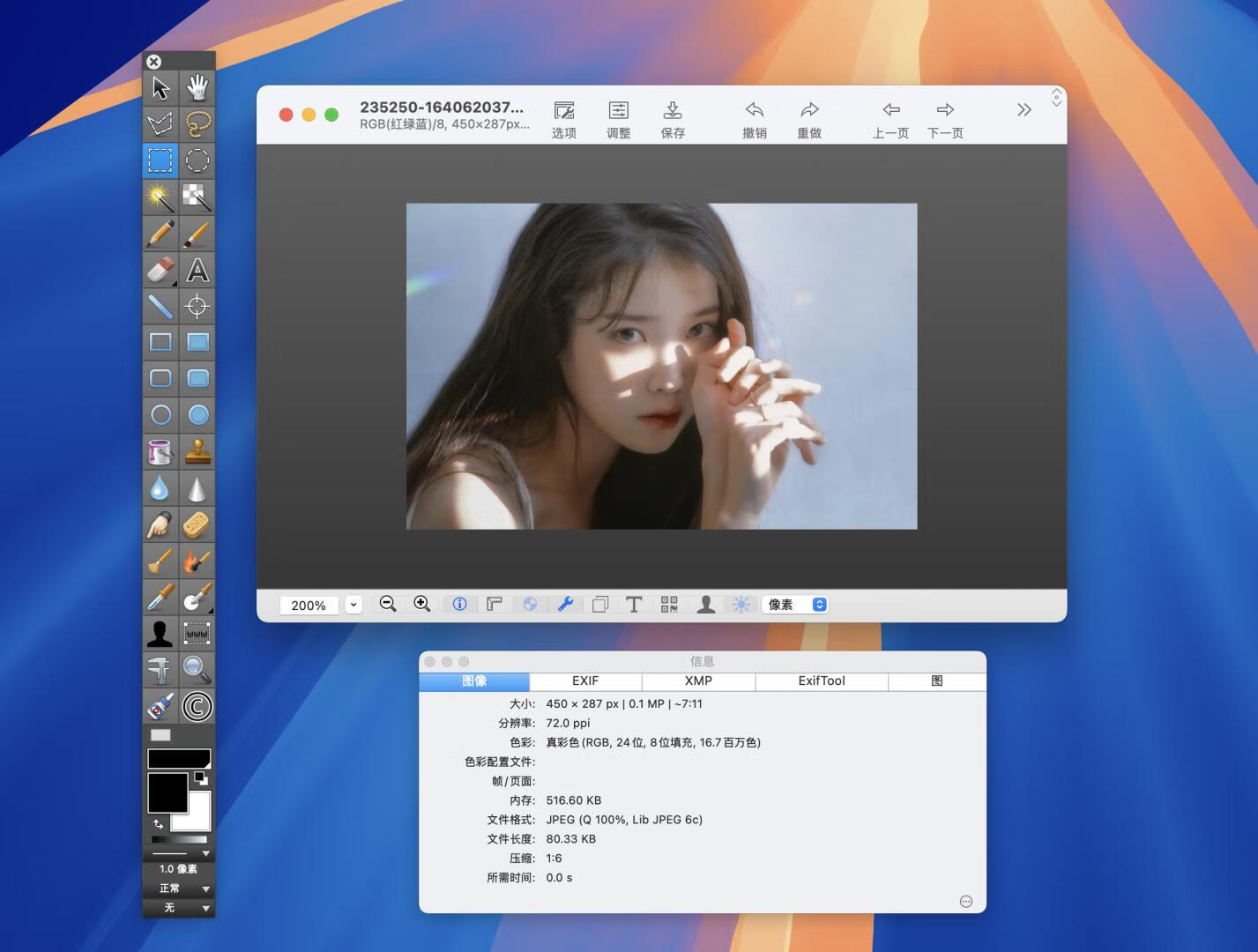This screenshot has height=952, width=1258.
Task: Select the eraser tool
Action: pos(160,270)
